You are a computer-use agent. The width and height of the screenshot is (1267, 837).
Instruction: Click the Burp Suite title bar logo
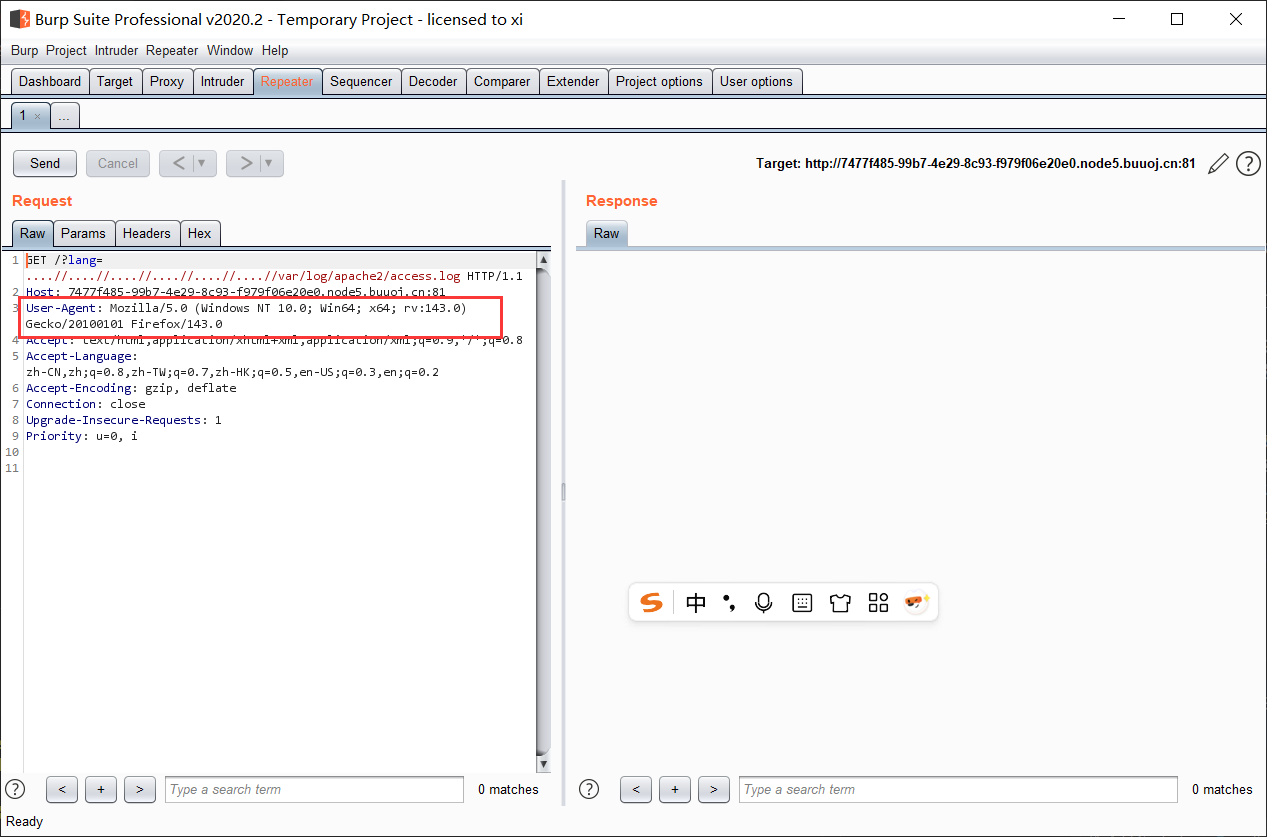[x=20, y=19]
